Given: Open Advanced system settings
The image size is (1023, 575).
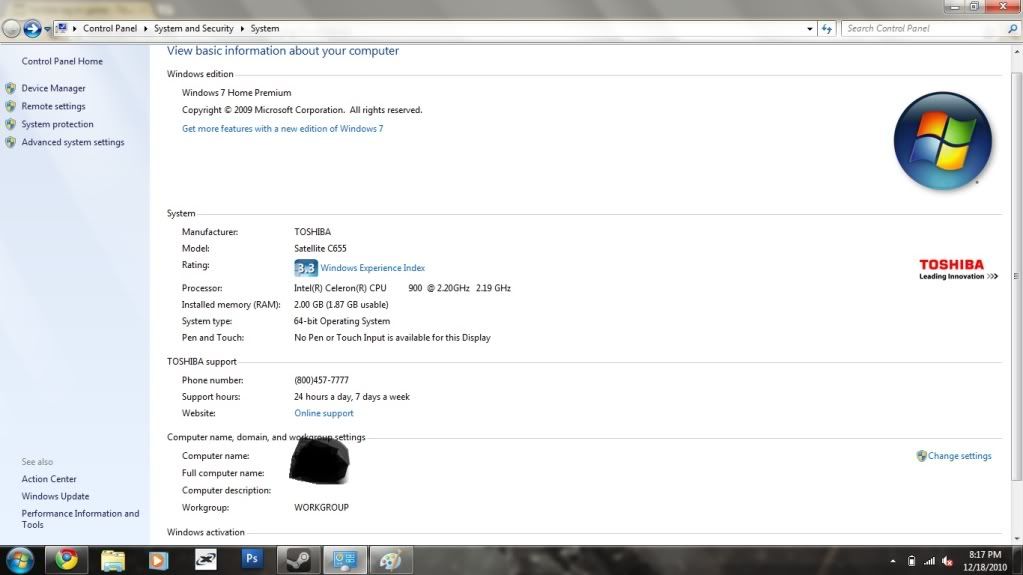Looking at the screenshot, I should click(x=73, y=142).
